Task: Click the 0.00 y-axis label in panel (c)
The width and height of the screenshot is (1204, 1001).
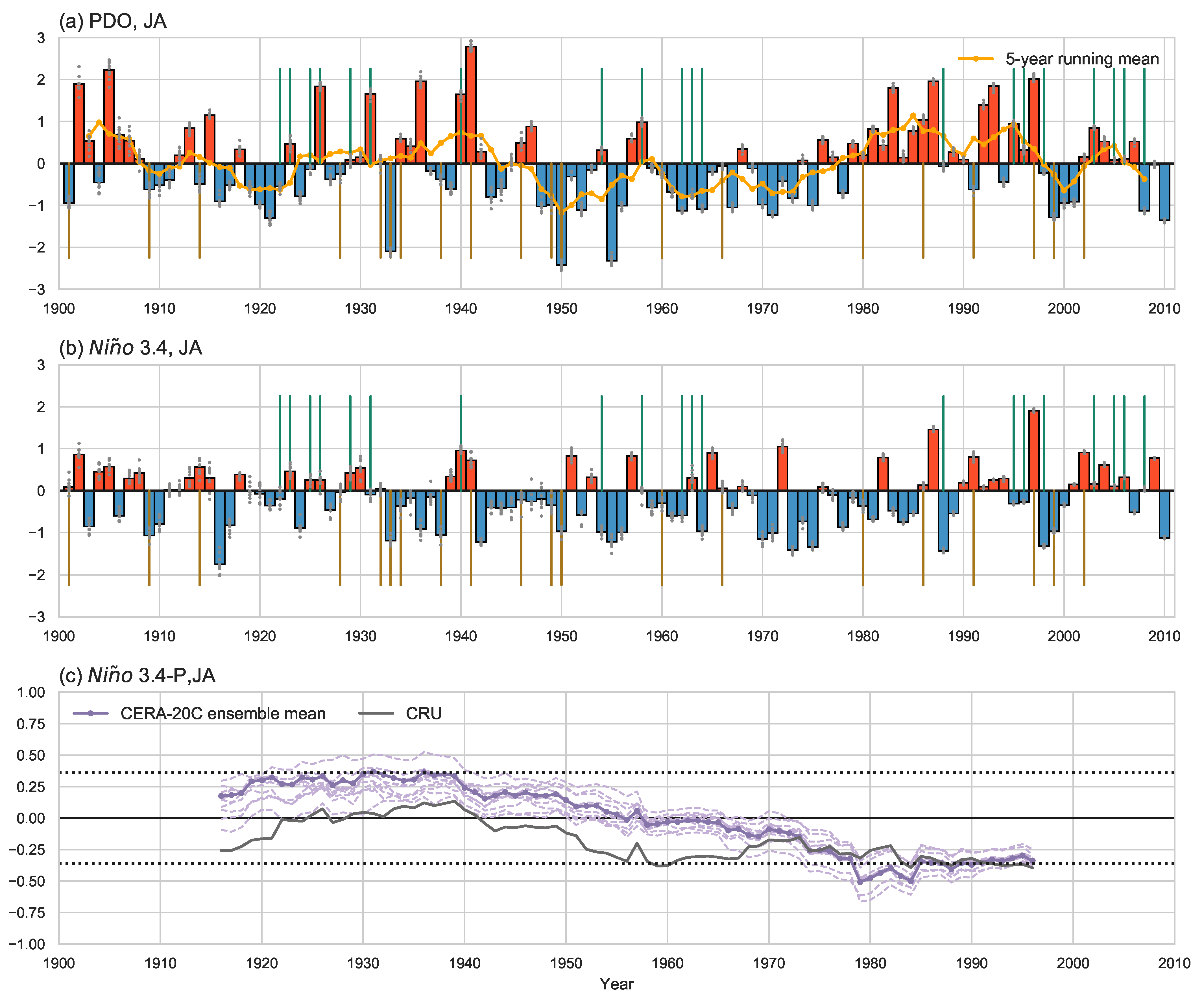Action: [x=30, y=818]
